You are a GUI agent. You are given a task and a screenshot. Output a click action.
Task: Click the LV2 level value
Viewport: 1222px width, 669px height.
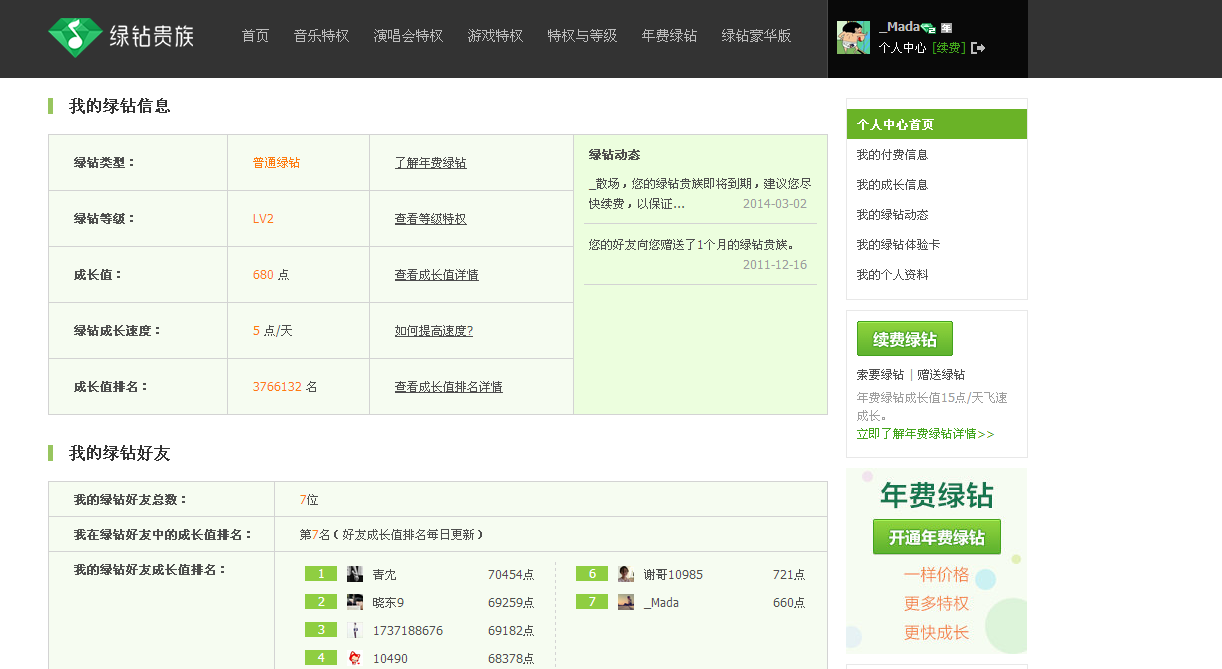pyautogui.click(x=263, y=219)
